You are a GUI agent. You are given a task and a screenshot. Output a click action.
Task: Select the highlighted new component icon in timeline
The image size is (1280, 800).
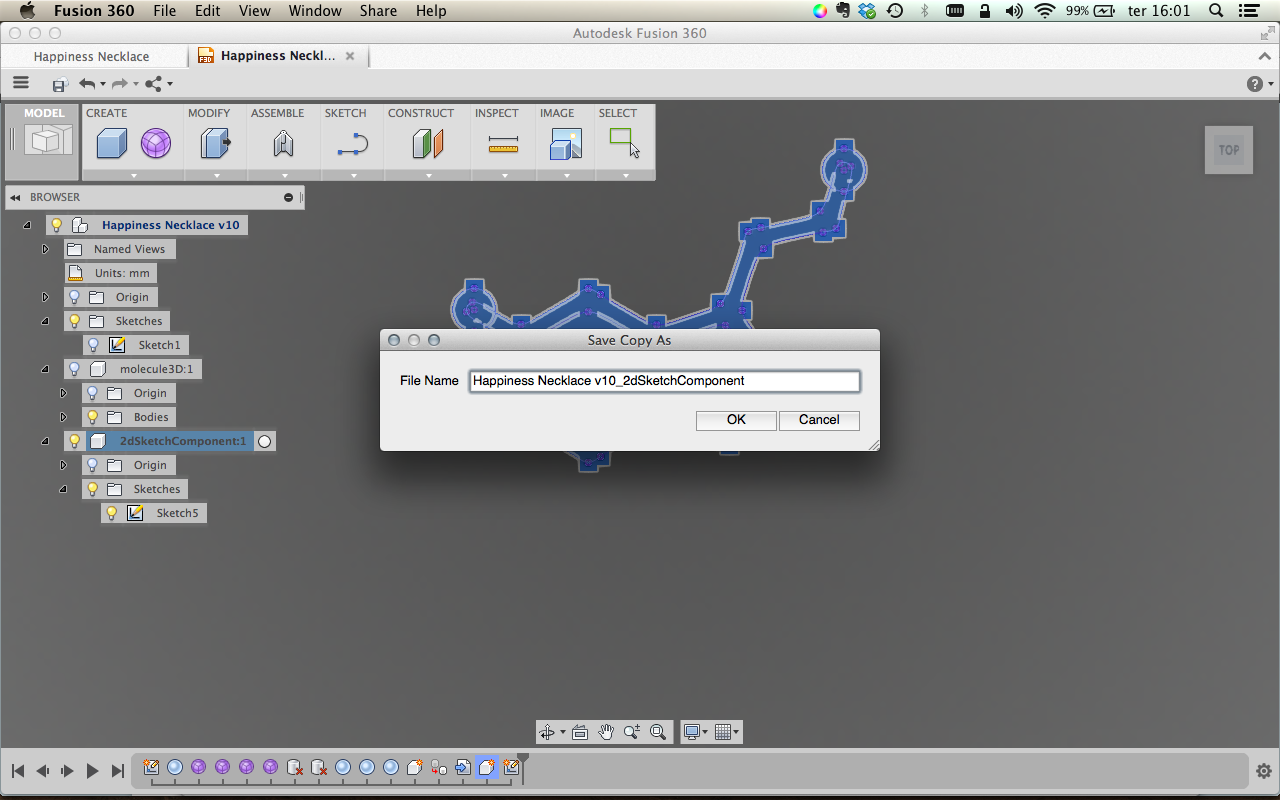487,768
